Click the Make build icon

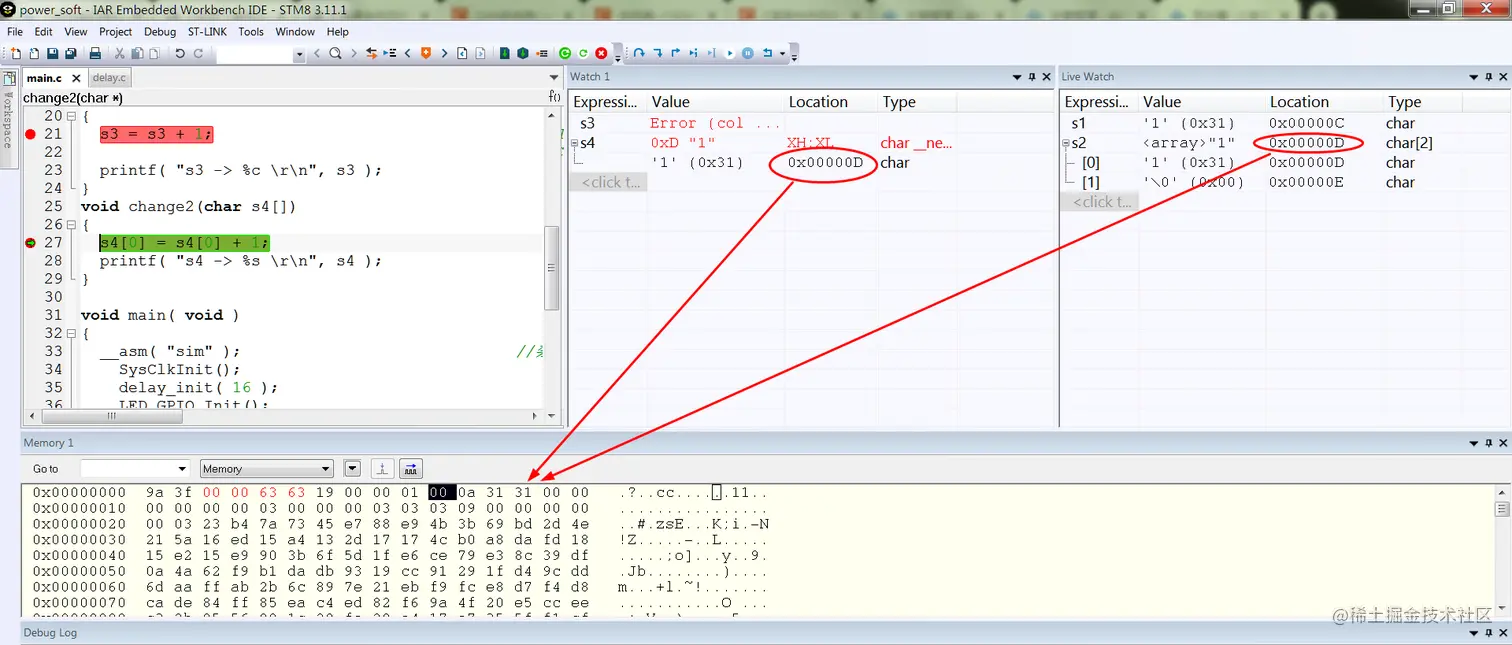click(x=522, y=53)
